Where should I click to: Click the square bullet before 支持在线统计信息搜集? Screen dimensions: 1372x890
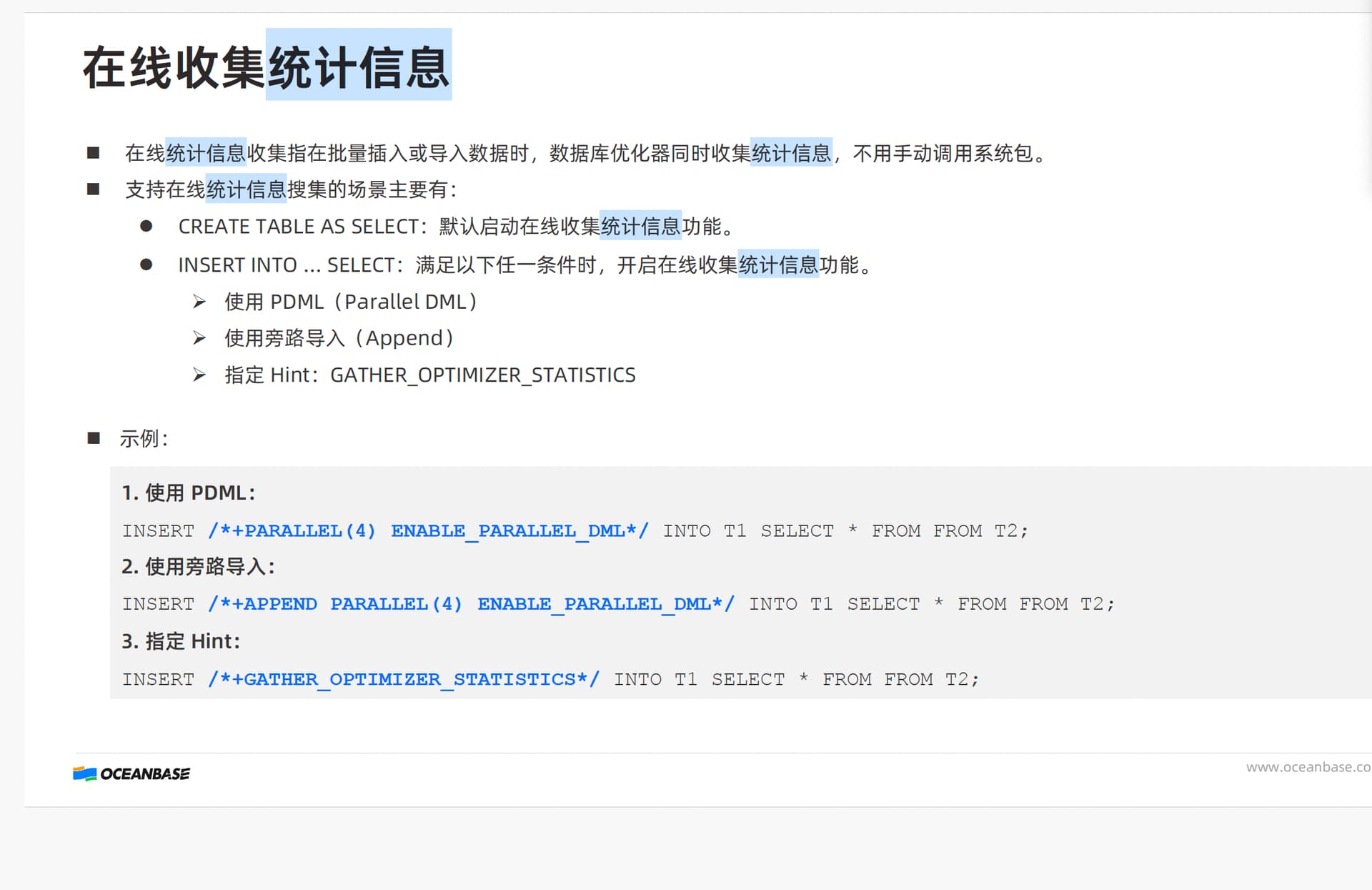coord(93,189)
